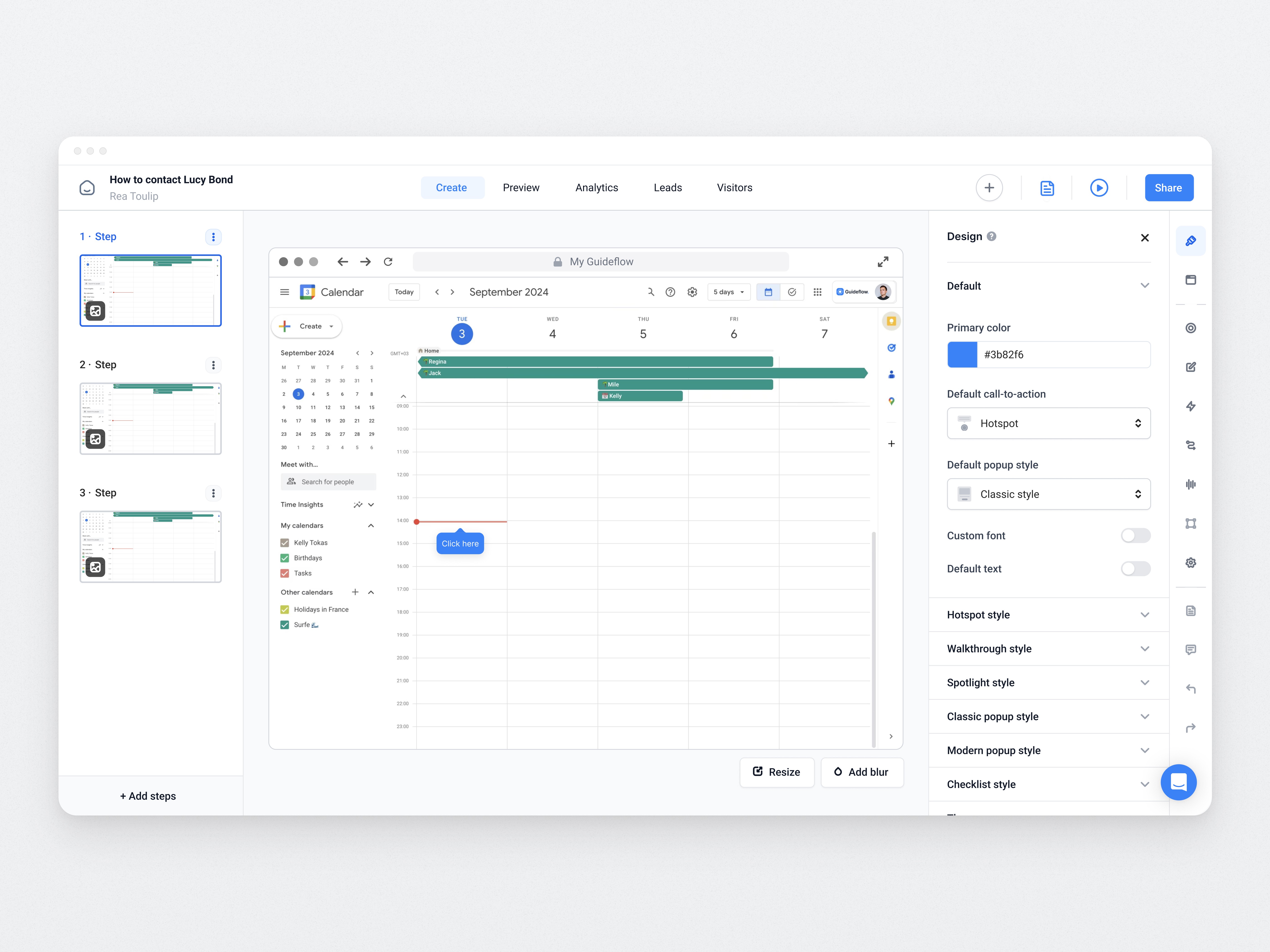Viewport: 1270px width, 952px height.
Task: Open Default popup style dropdown
Action: pyautogui.click(x=1048, y=494)
